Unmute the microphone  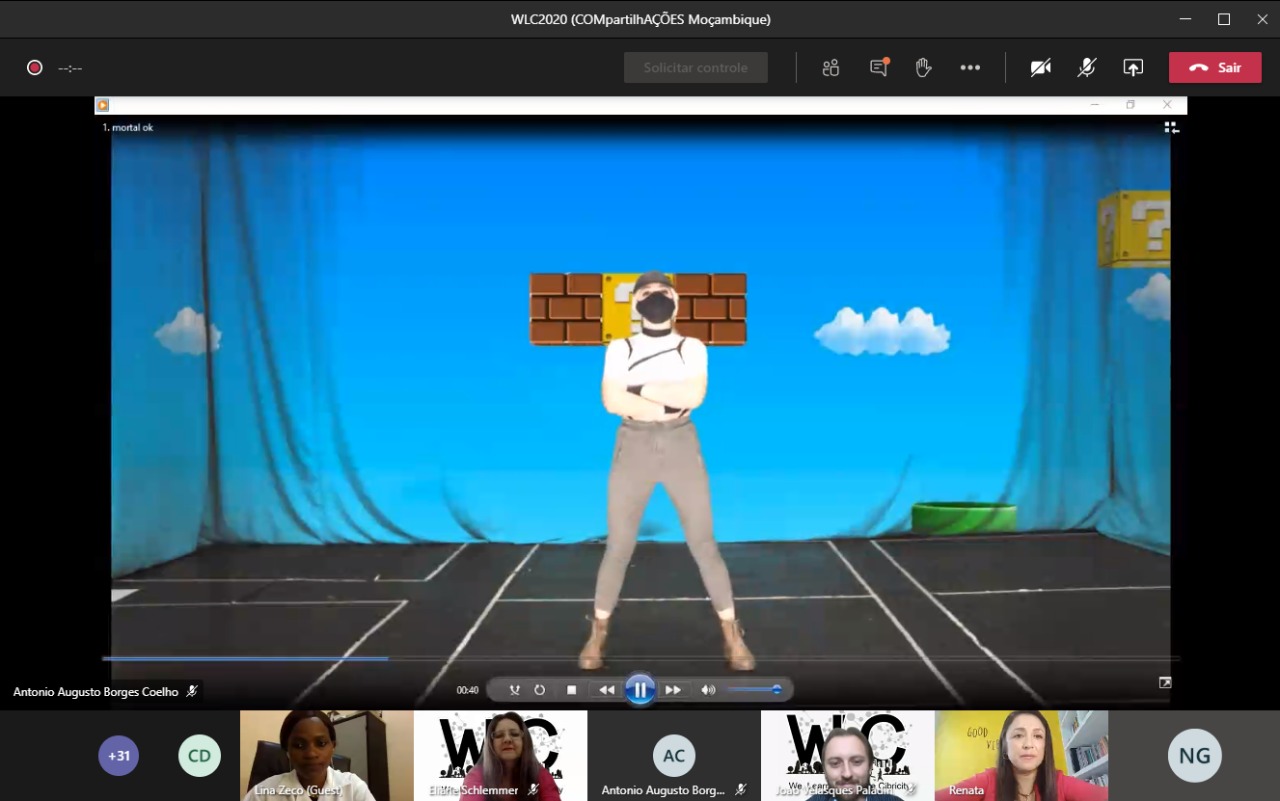click(1087, 68)
